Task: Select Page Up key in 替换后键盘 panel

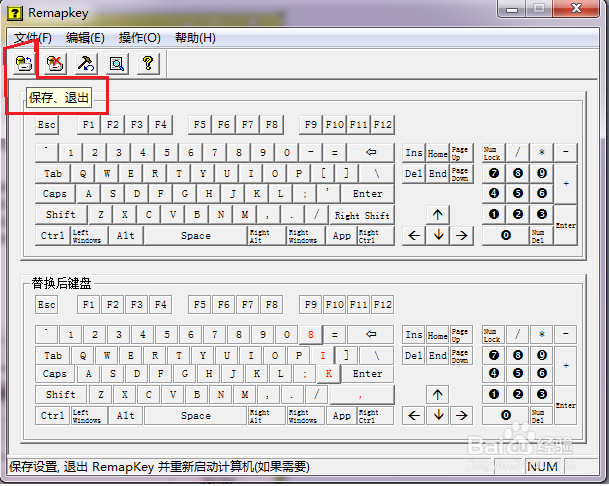Action: pyautogui.click(x=461, y=334)
